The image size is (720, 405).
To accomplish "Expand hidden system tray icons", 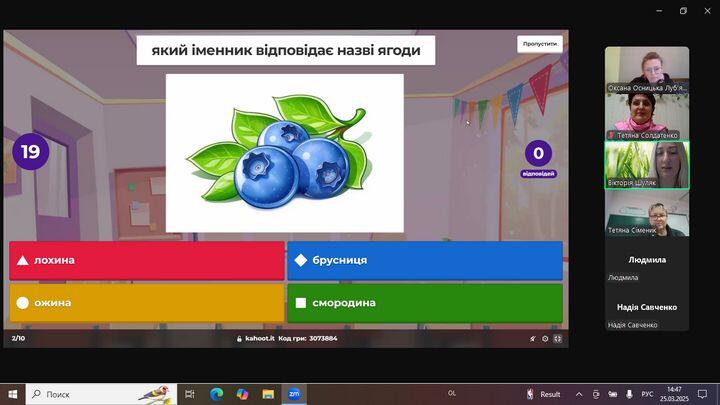I will (x=579, y=394).
